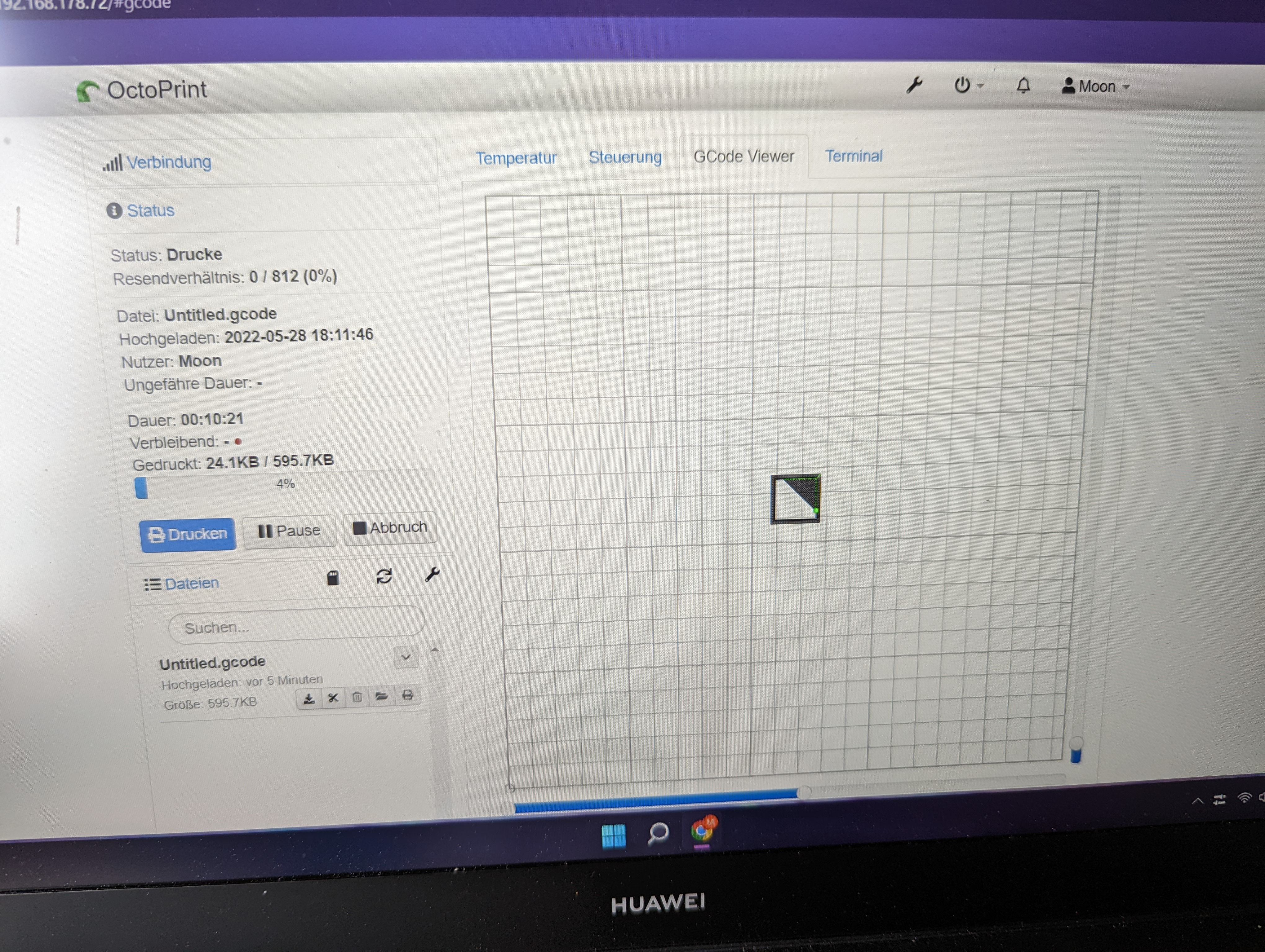Open the notifications bell icon
1265x952 pixels.
click(x=1023, y=86)
